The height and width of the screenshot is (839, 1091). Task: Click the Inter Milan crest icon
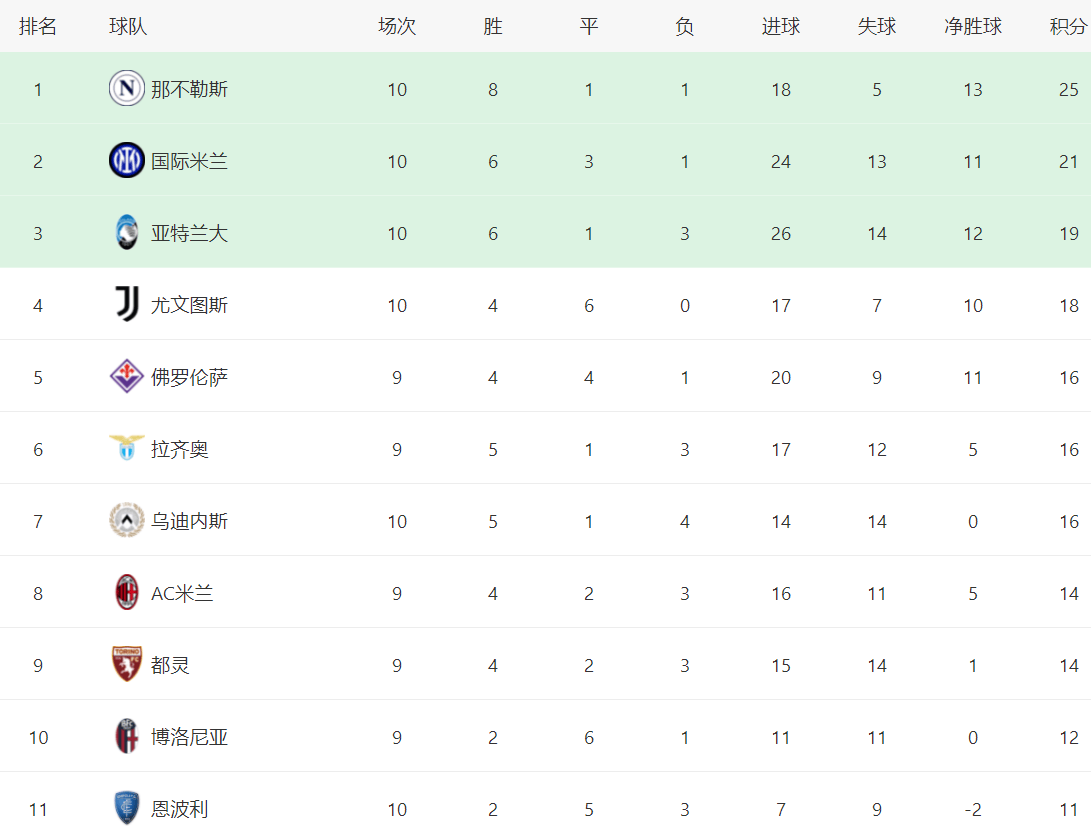coord(127,161)
